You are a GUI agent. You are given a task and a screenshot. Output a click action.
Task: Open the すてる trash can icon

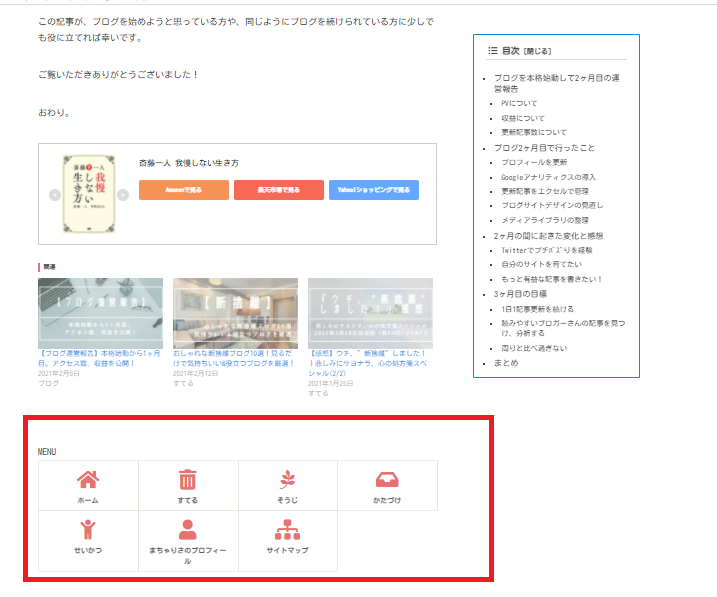coord(187,479)
